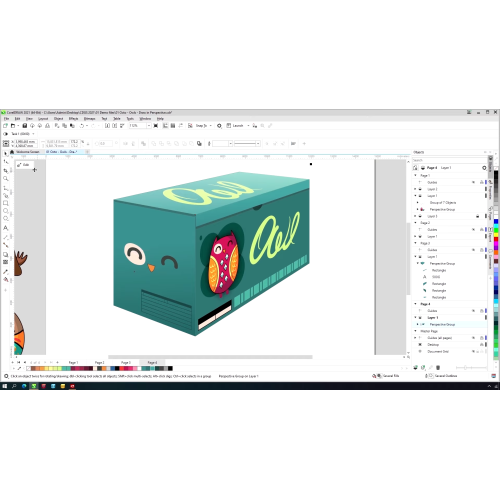
Task: Collapse Master Page in the Objects tree
Action: point(415,331)
